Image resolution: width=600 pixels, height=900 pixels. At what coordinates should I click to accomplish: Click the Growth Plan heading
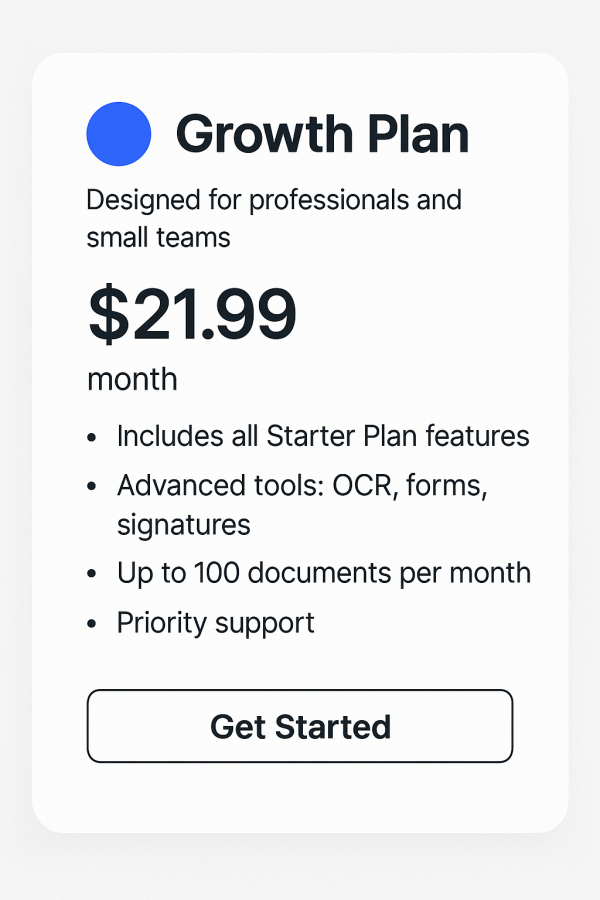[322, 134]
